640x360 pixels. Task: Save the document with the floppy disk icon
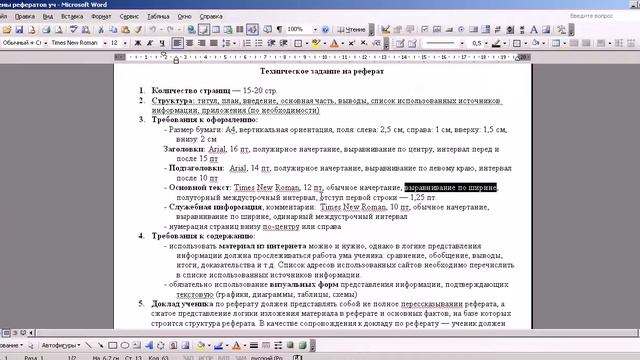click(19, 30)
